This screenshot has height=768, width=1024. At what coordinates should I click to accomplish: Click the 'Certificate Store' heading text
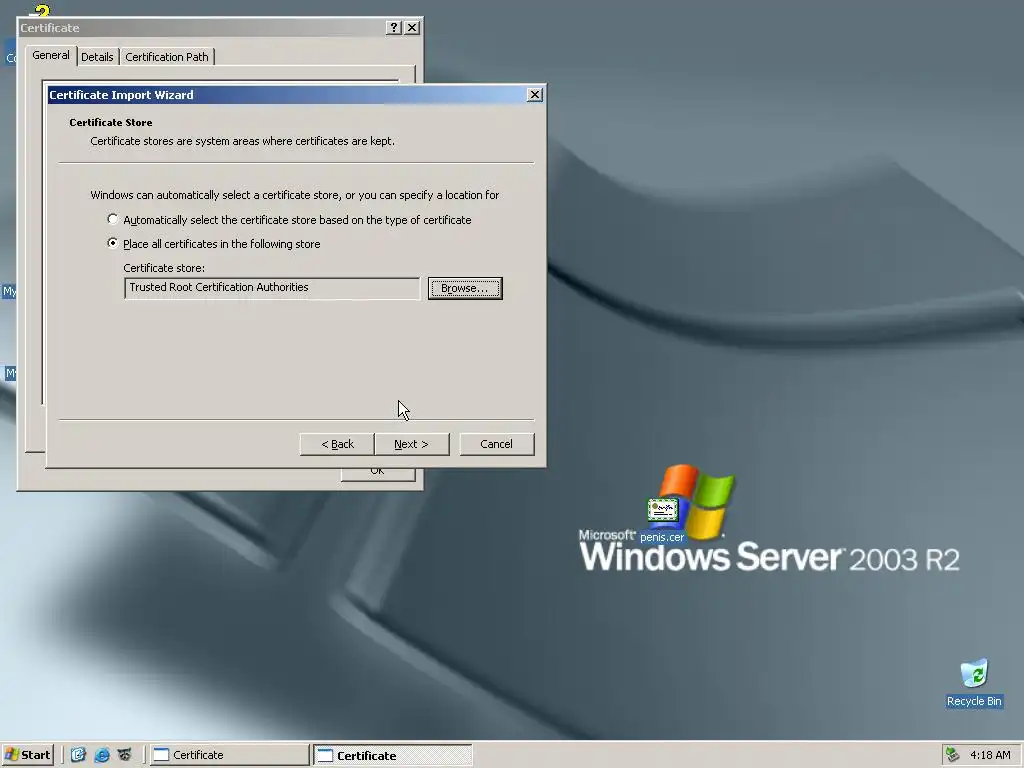(110, 122)
